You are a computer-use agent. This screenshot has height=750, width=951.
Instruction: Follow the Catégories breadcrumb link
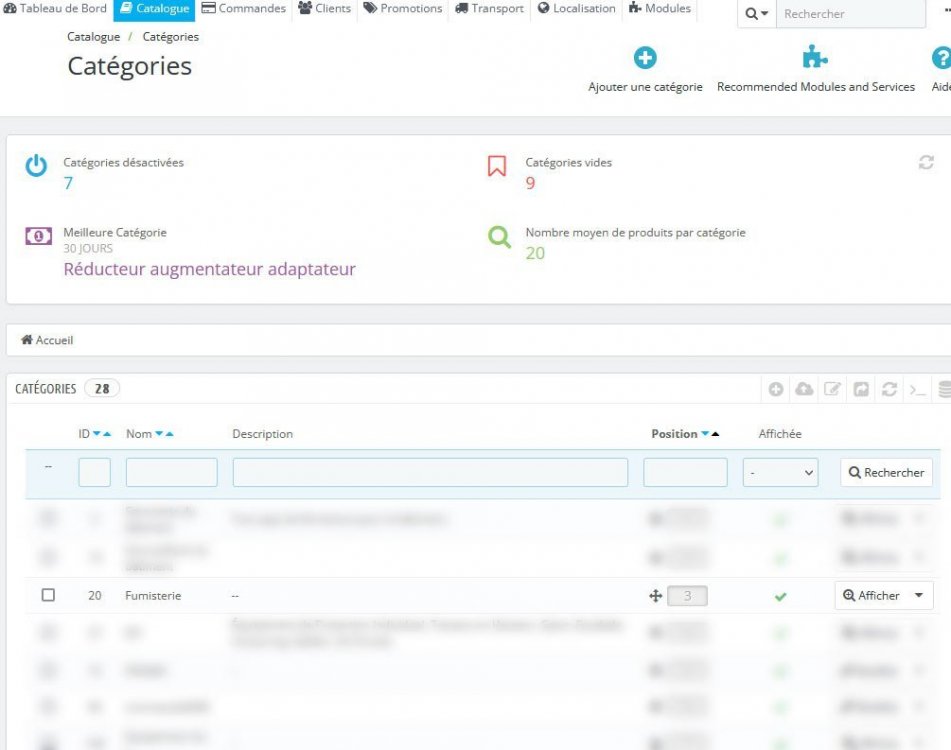[x=170, y=37]
